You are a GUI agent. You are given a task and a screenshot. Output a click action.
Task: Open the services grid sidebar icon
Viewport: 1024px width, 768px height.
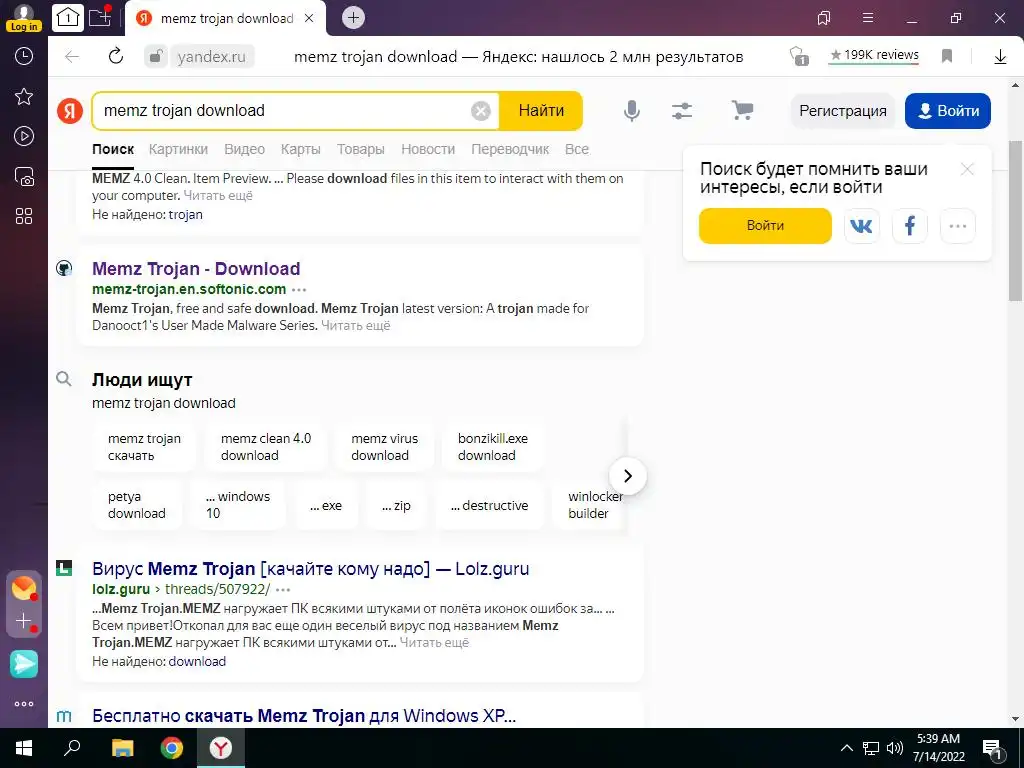coord(24,216)
